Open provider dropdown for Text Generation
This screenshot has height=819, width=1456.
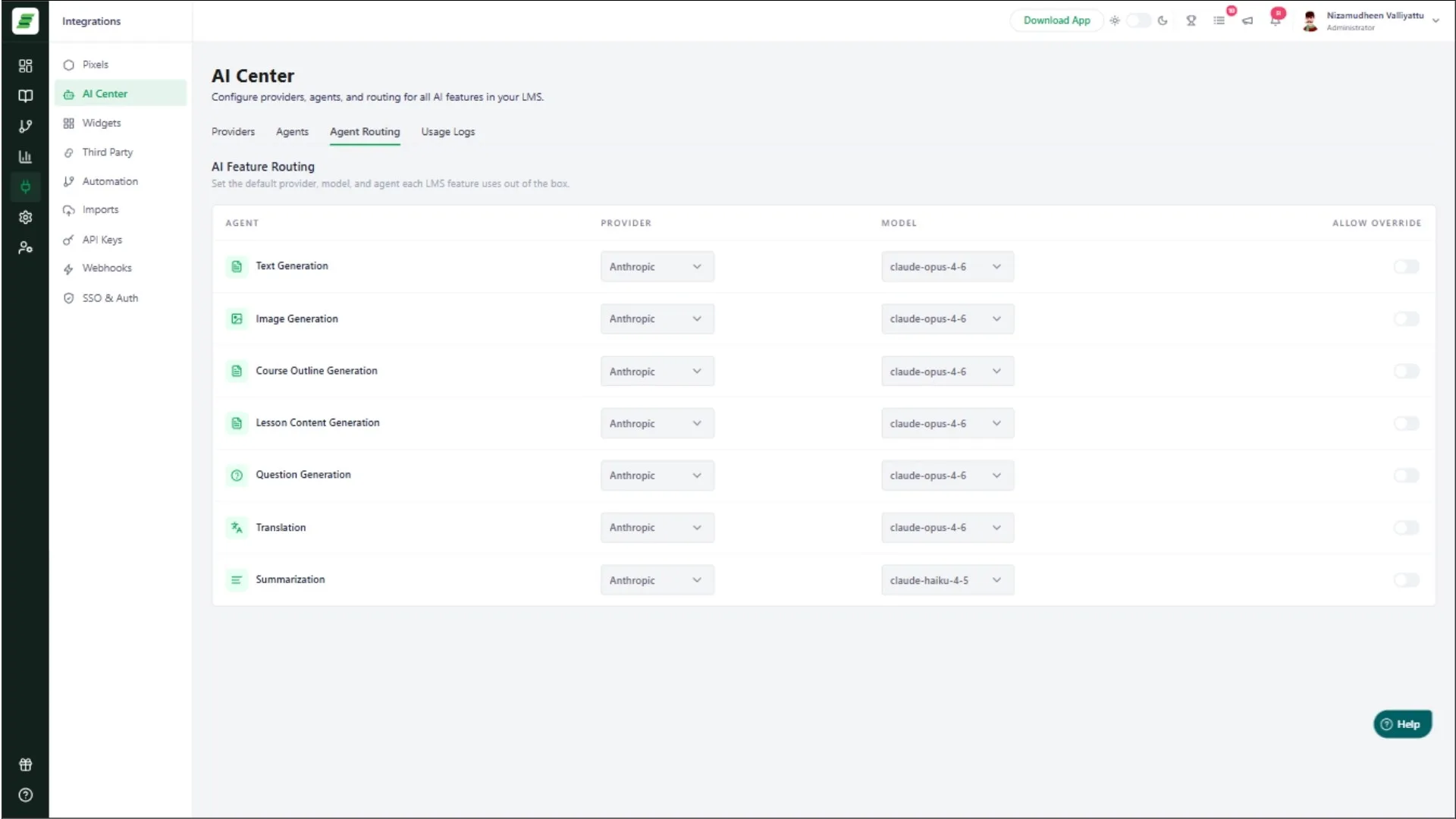click(x=657, y=267)
